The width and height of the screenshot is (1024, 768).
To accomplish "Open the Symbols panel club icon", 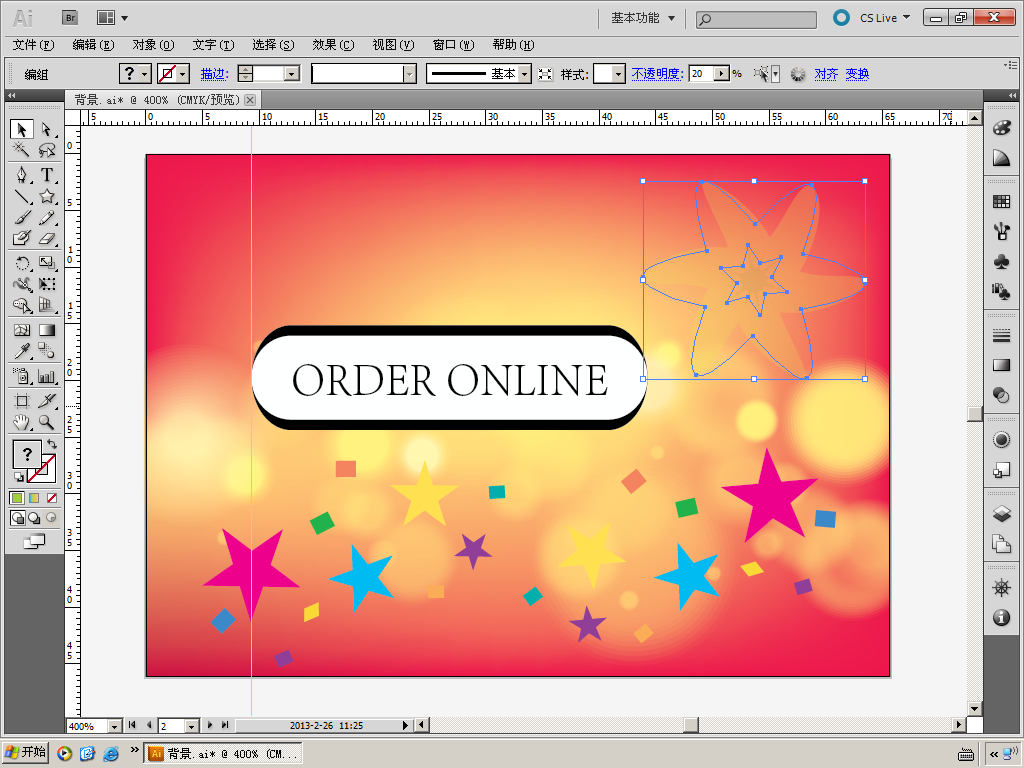I will tap(1001, 261).
